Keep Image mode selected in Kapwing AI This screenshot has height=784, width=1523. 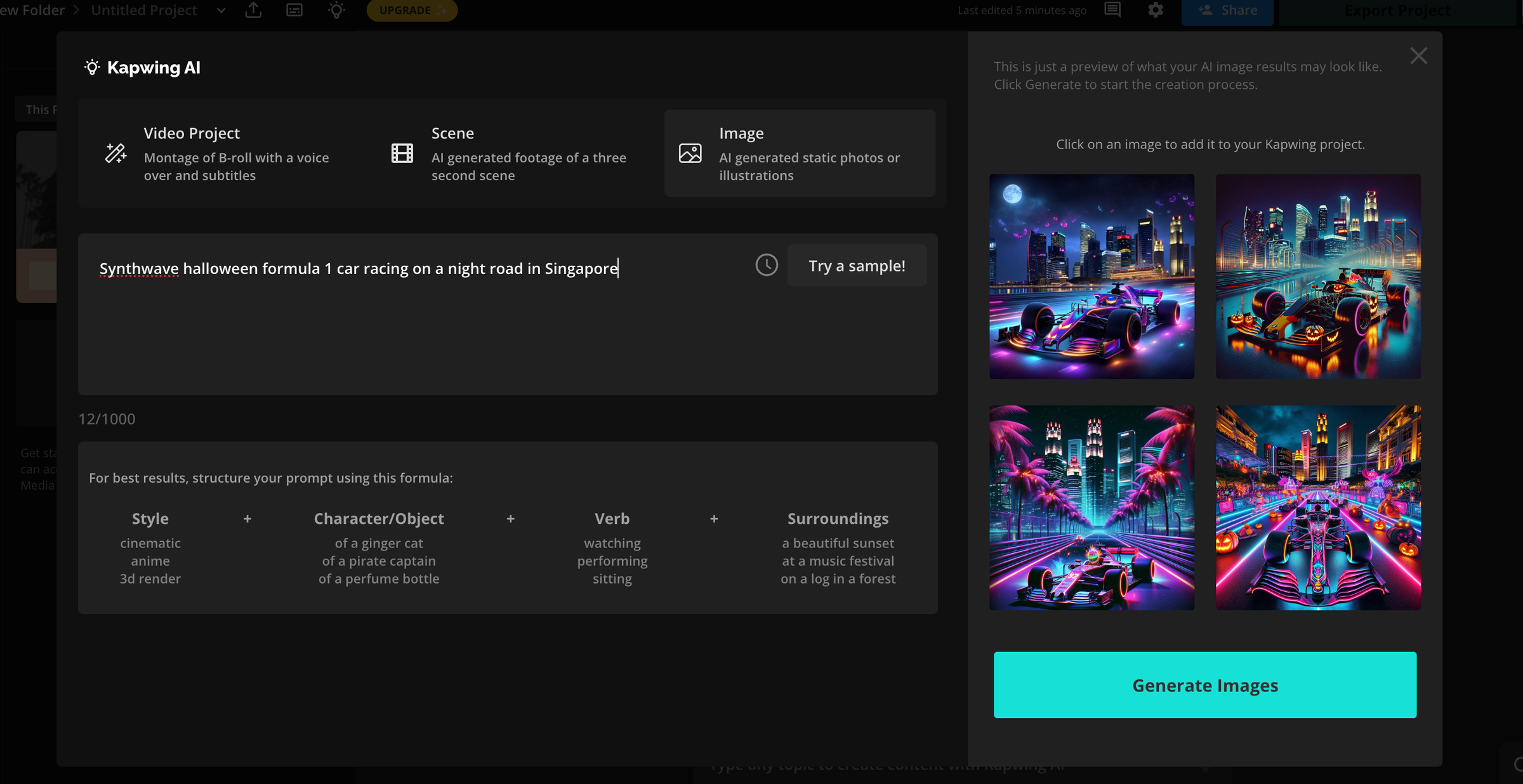[x=800, y=153]
